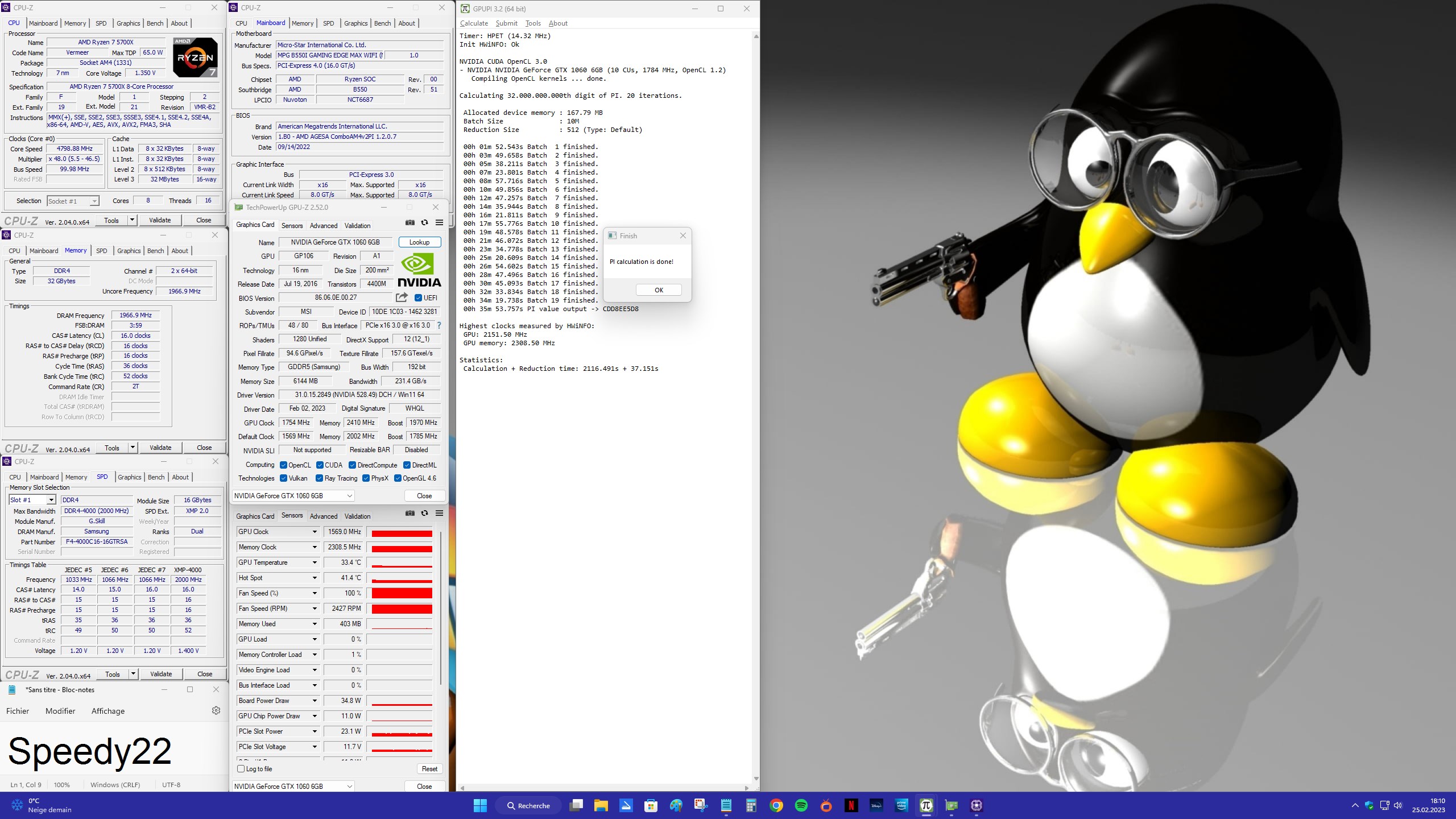The width and height of the screenshot is (1456, 819).
Task: Switch to CPU-Z taskbar icon
Action: coord(977,805)
